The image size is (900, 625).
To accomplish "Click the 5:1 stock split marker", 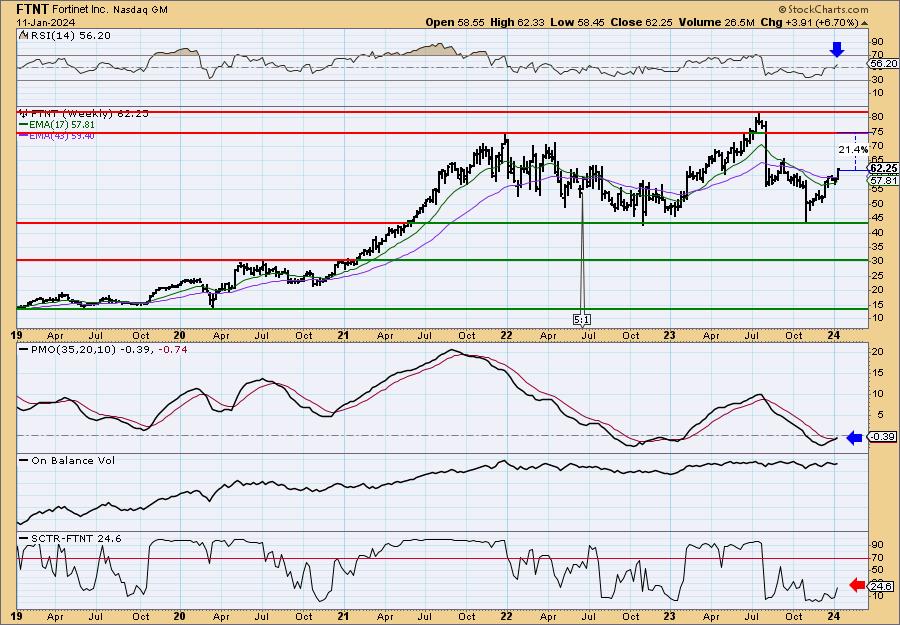I will 581,319.
